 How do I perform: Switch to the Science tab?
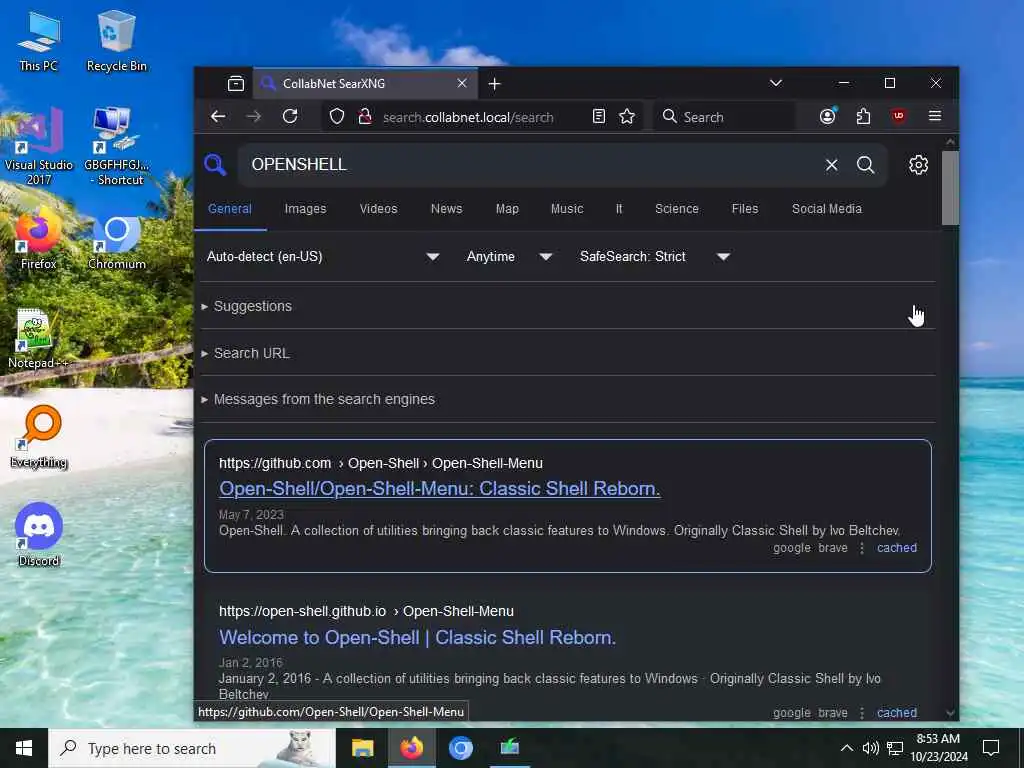[x=677, y=209]
